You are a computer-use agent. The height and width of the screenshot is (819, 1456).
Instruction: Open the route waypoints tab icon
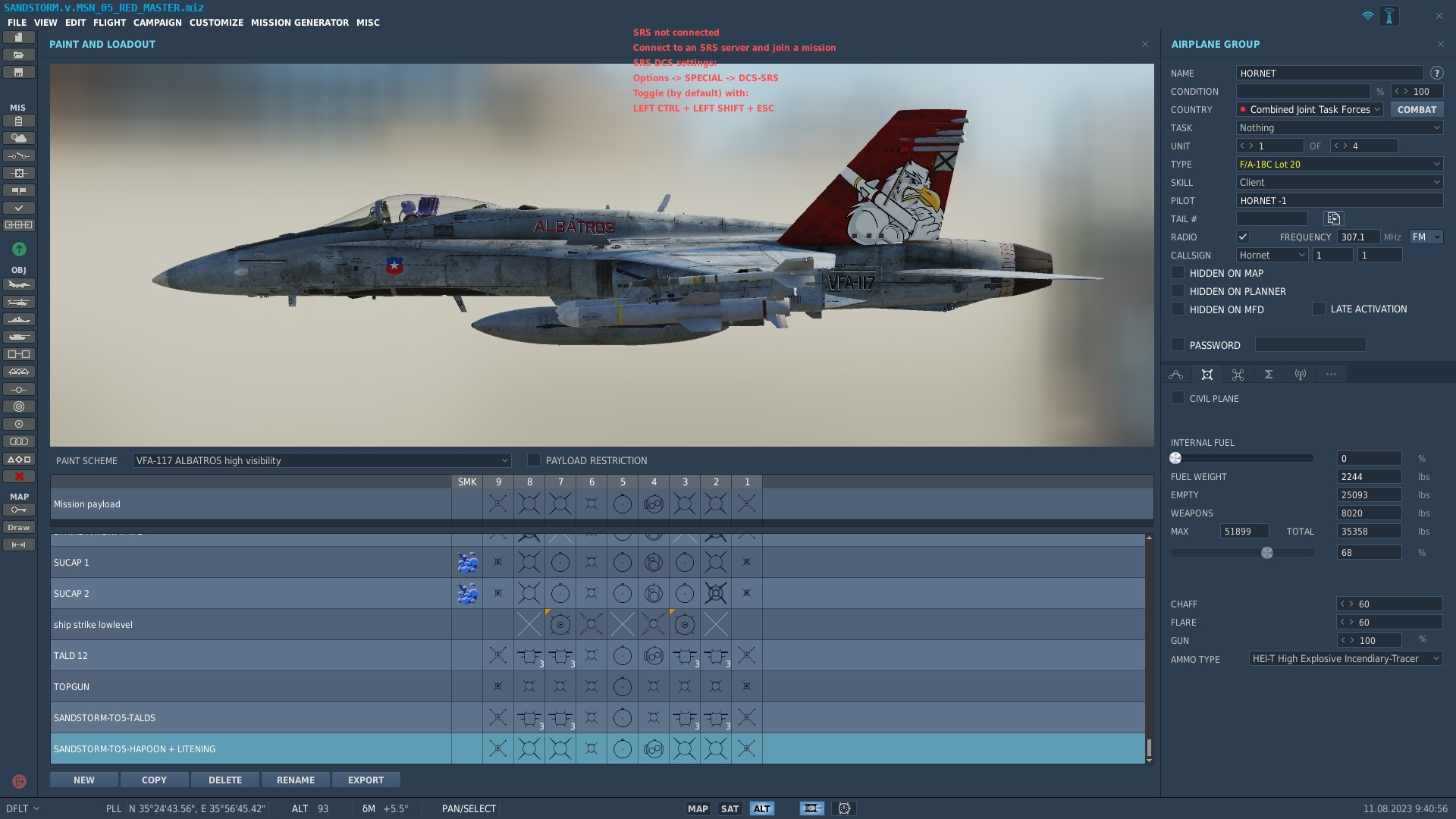coord(1176,375)
